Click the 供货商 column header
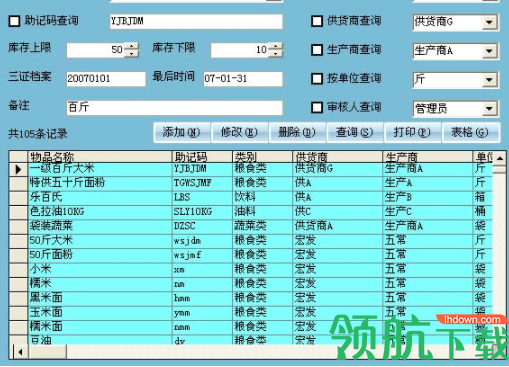The width and height of the screenshot is (509, 367). point(338,157)
